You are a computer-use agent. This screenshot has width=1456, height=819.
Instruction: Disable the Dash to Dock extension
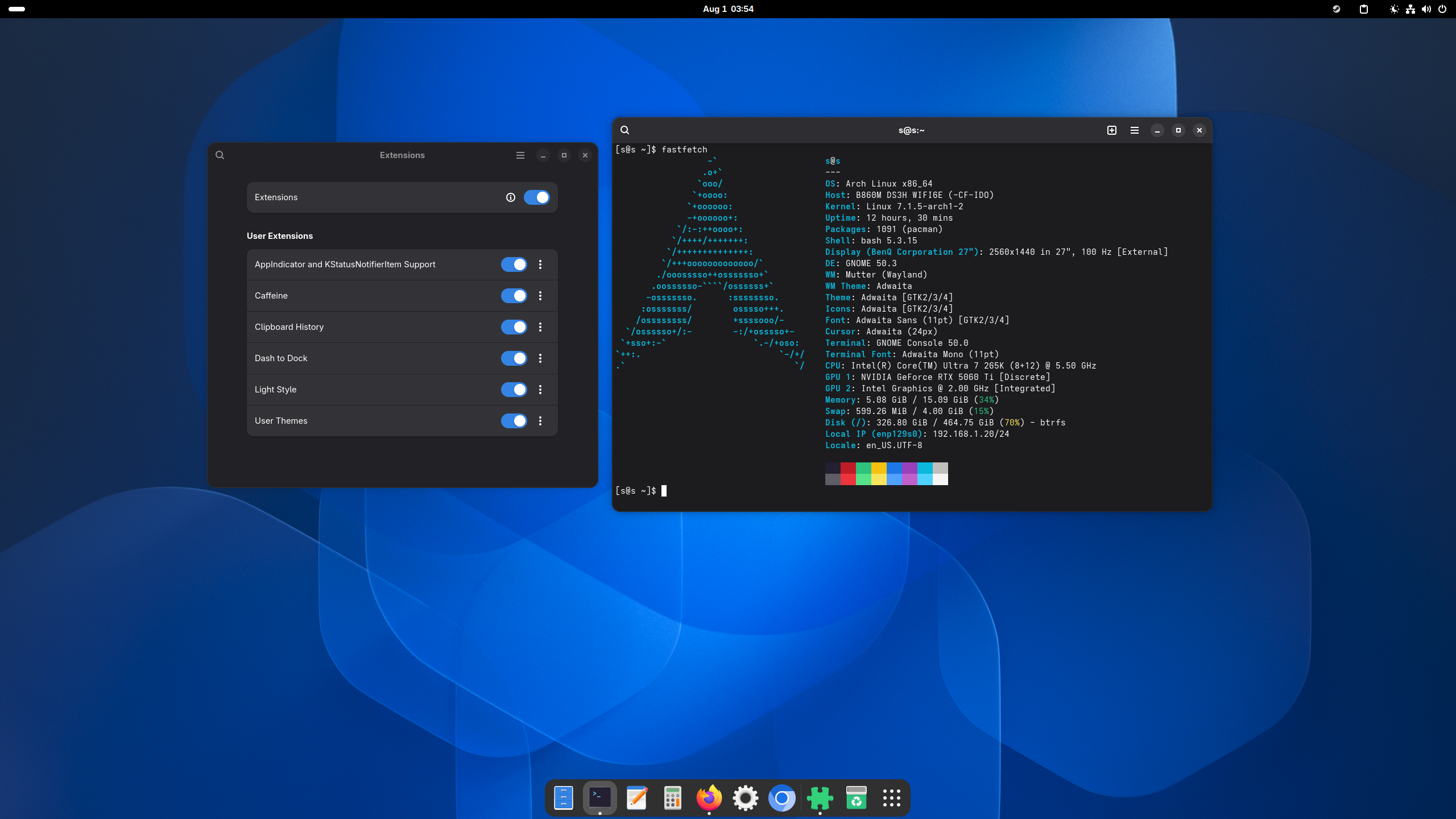pos(514,358)
